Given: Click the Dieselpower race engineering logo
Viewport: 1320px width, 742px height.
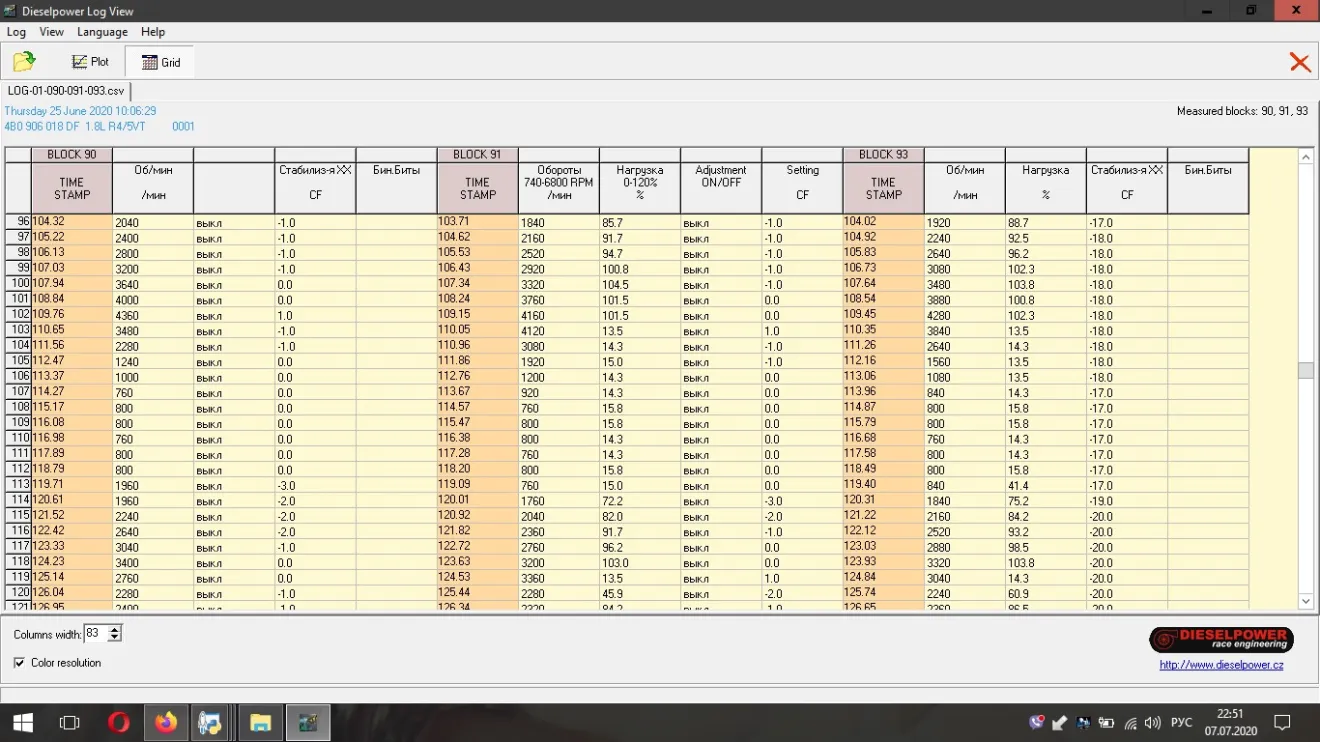Looking at the screenshot, I should point(1221,640).
